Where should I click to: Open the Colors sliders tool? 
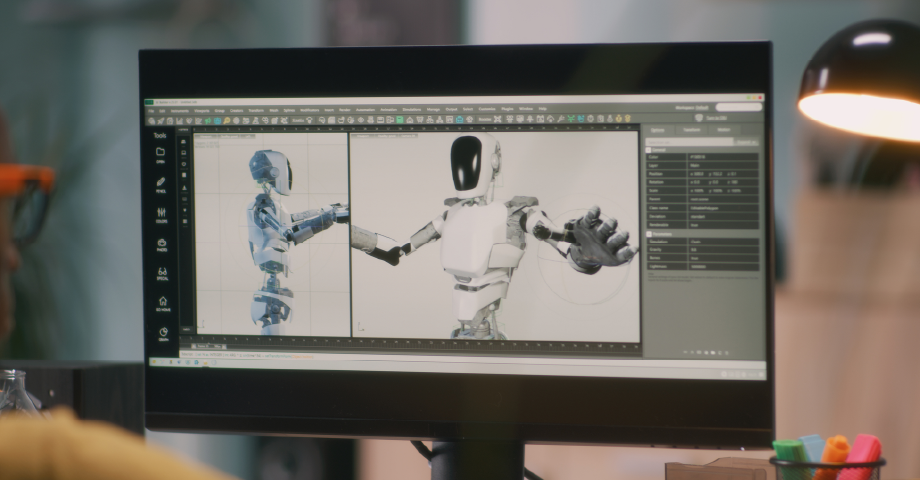[161, 215]
